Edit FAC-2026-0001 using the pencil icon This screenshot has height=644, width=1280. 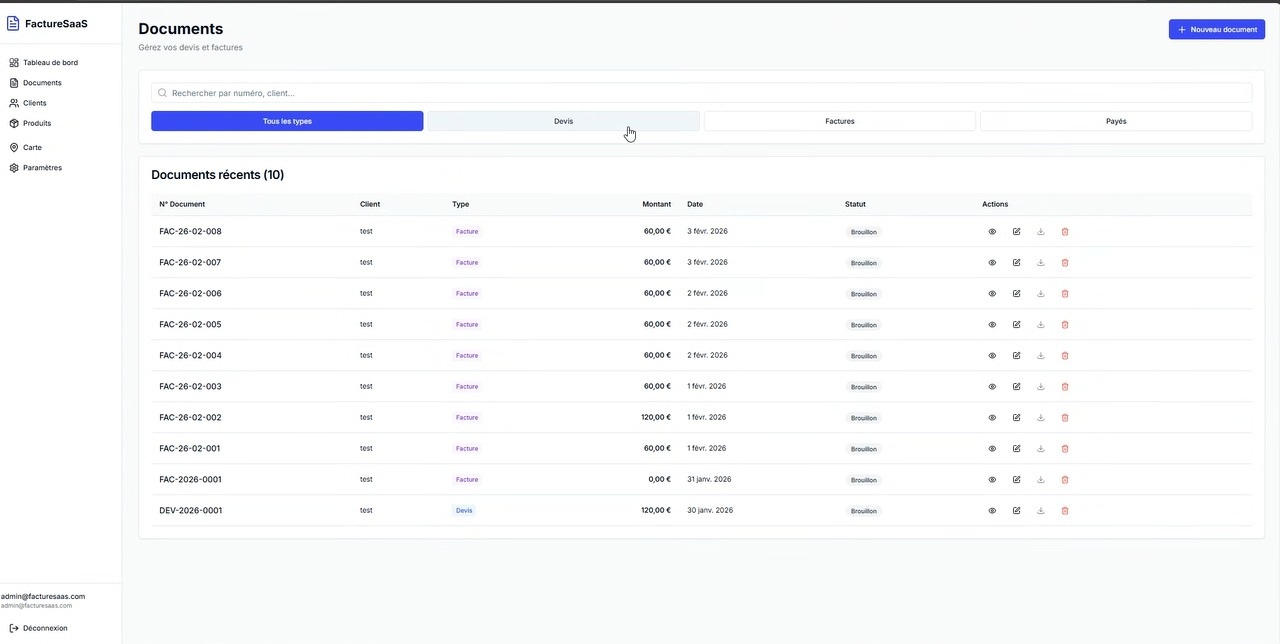coord(1016,480)
